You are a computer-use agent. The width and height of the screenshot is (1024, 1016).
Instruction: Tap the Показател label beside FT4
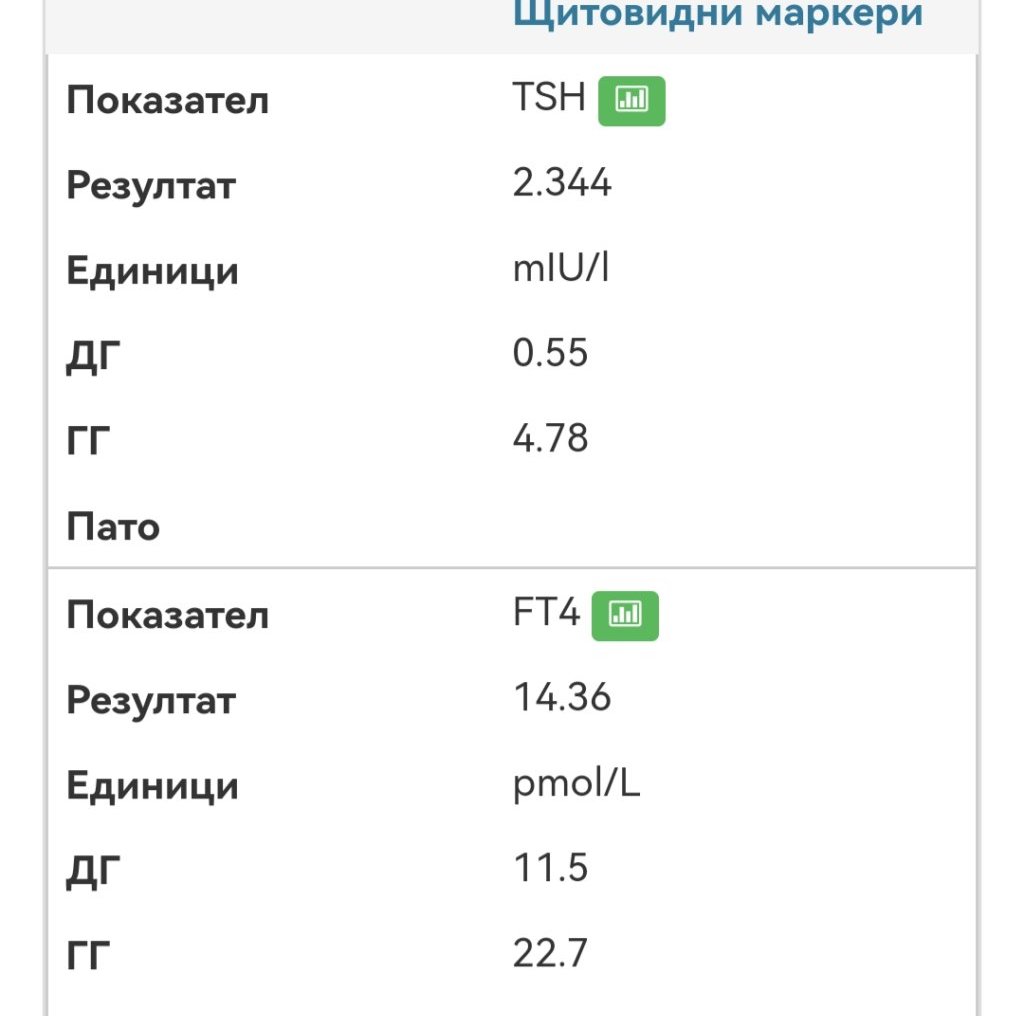(167, 615)
